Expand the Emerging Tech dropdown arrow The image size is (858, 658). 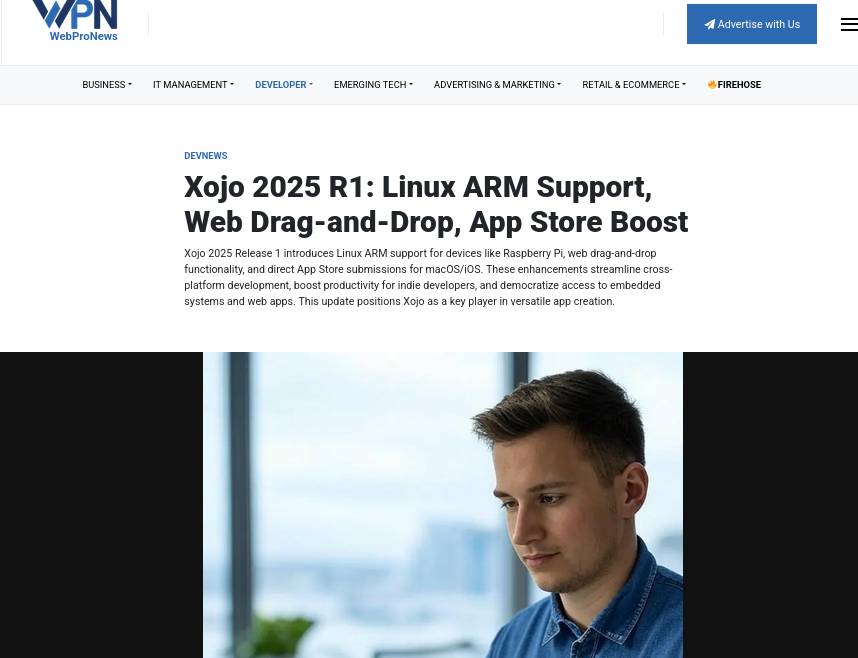pyautogui.click(x=411, y=85)
